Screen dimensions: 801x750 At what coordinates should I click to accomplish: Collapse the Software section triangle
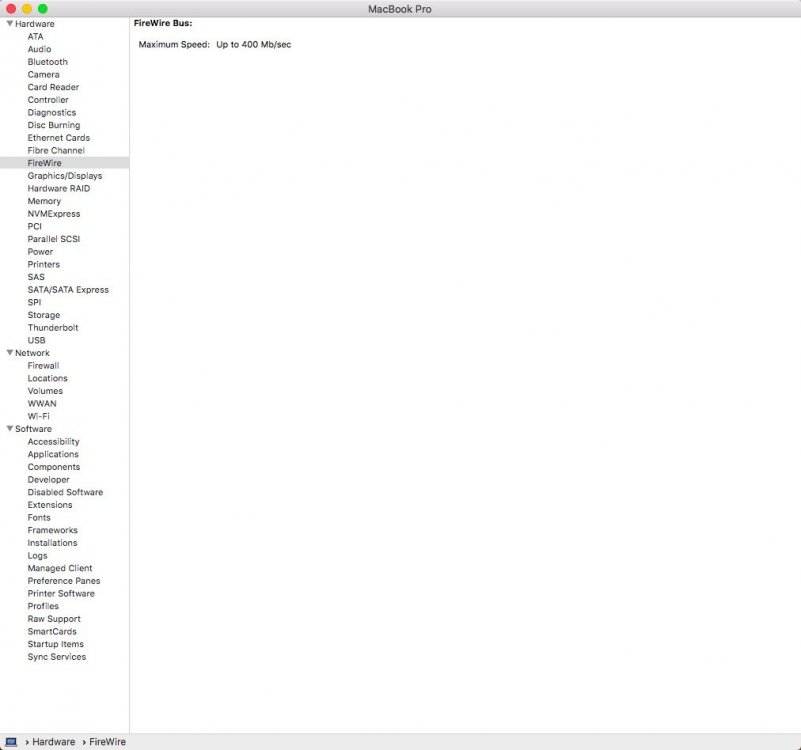coord(10,429)
